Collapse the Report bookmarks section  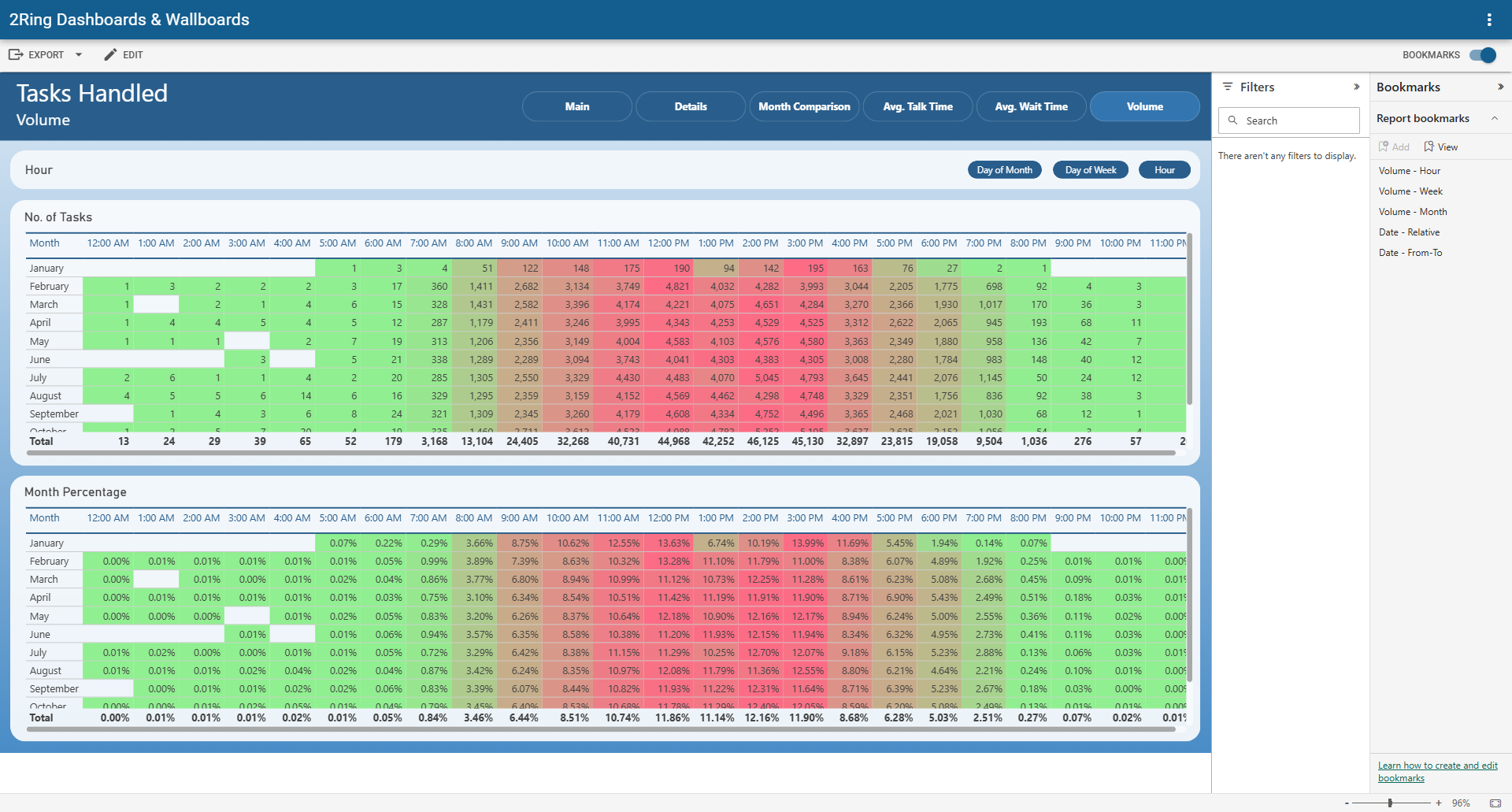click(1495, 118)
